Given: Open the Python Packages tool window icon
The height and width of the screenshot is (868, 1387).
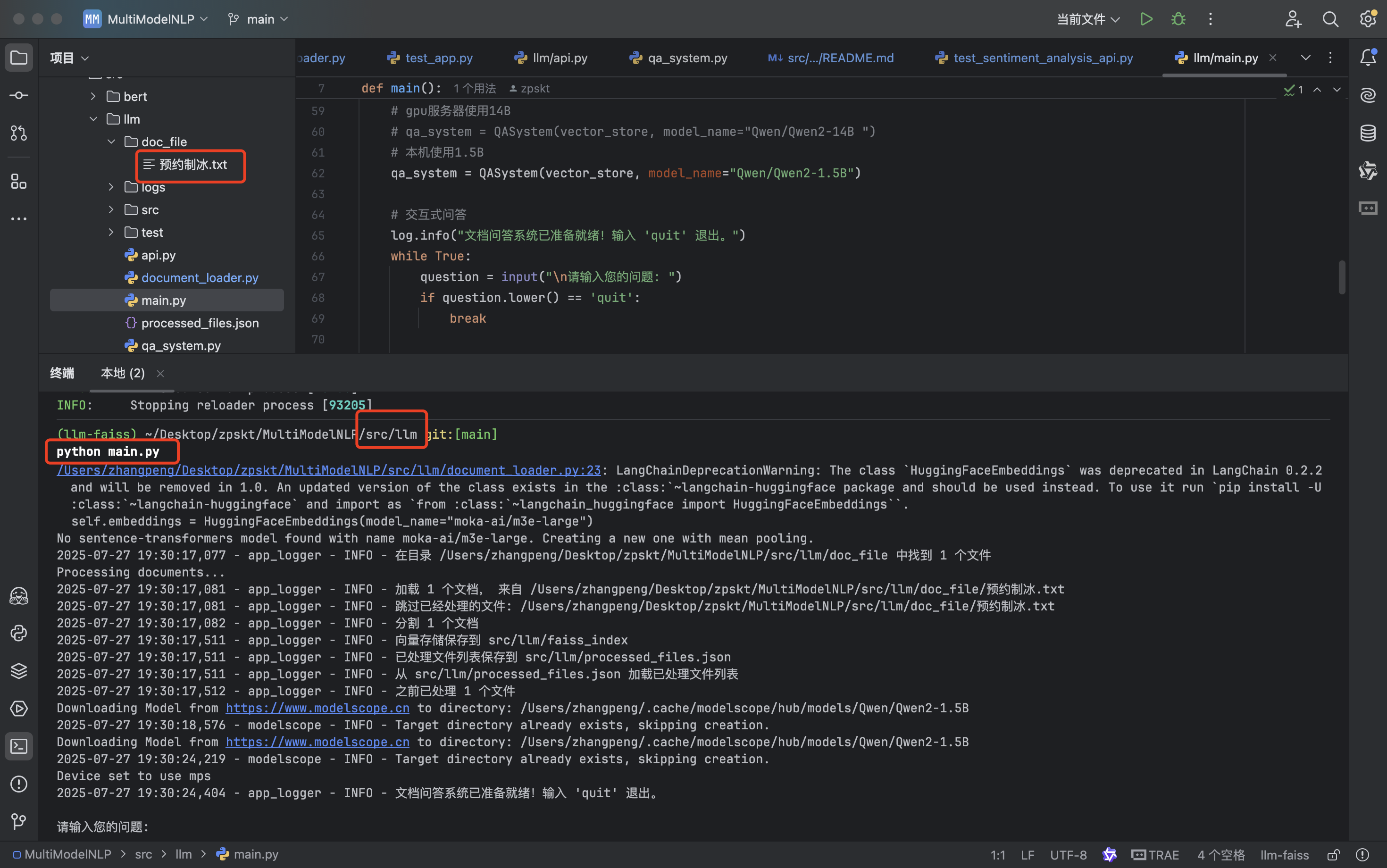Looking at the screenshot, I should tap(19, 596).
